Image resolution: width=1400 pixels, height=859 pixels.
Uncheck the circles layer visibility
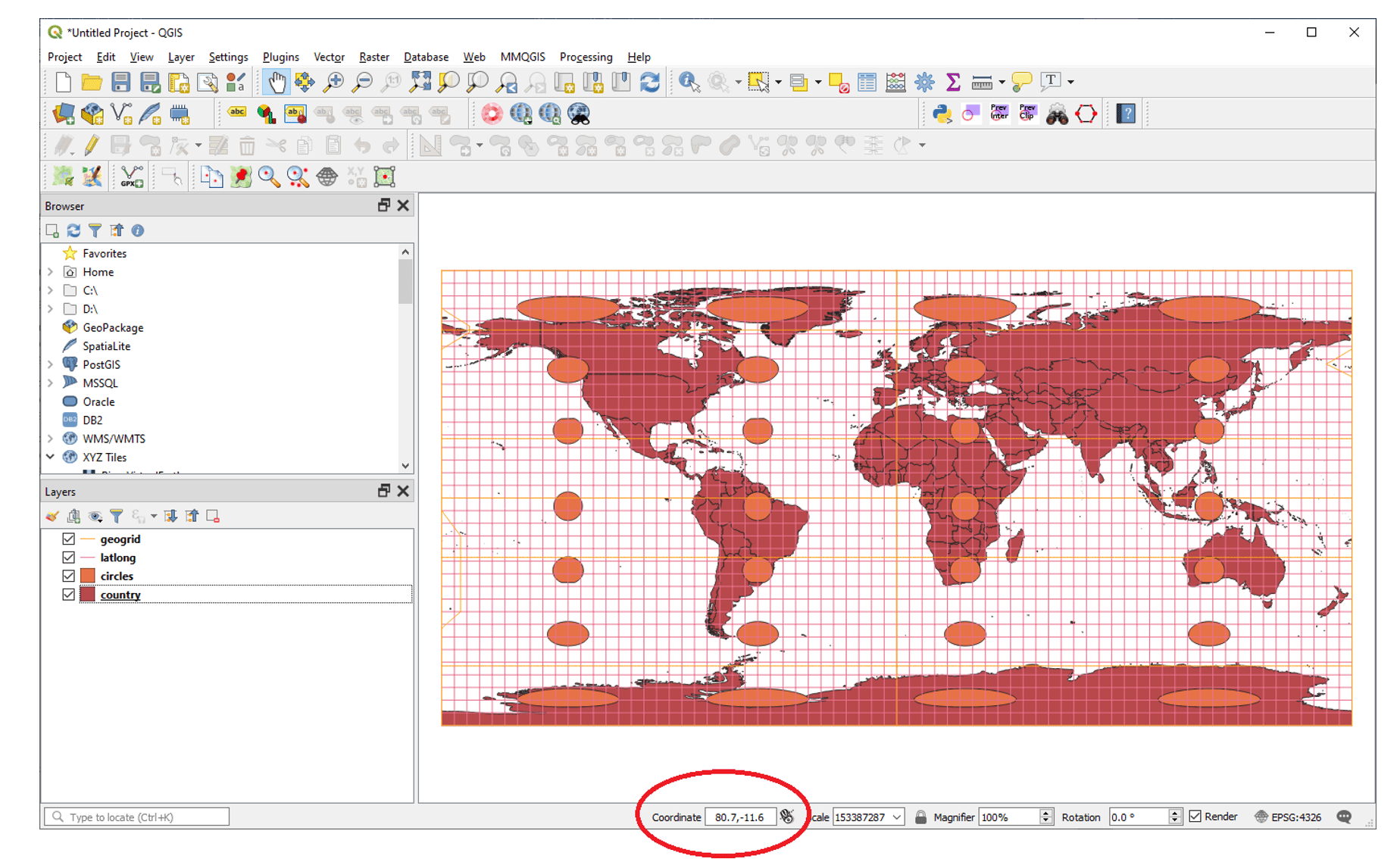tap(68, 576)
